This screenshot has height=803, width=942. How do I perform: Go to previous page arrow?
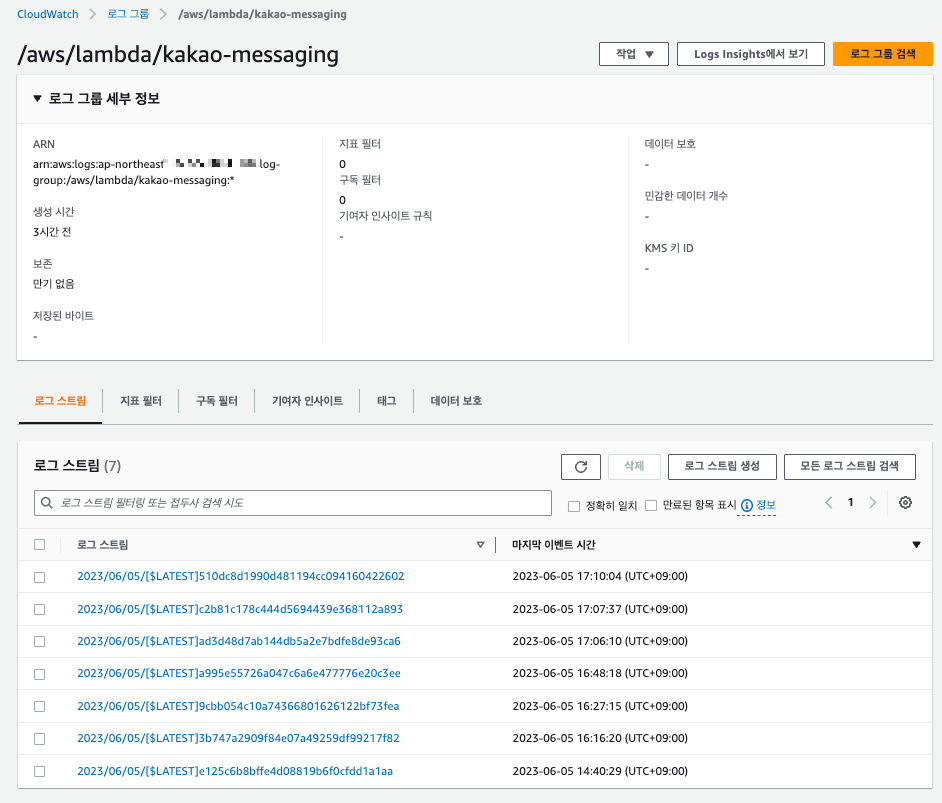coord(828,503)
